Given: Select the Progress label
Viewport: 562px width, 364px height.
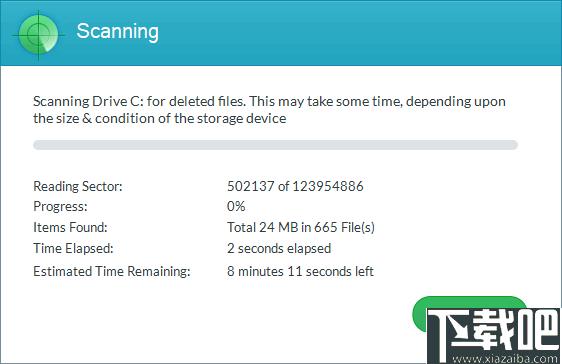Looking at the screenshot, I should point(60,207).
